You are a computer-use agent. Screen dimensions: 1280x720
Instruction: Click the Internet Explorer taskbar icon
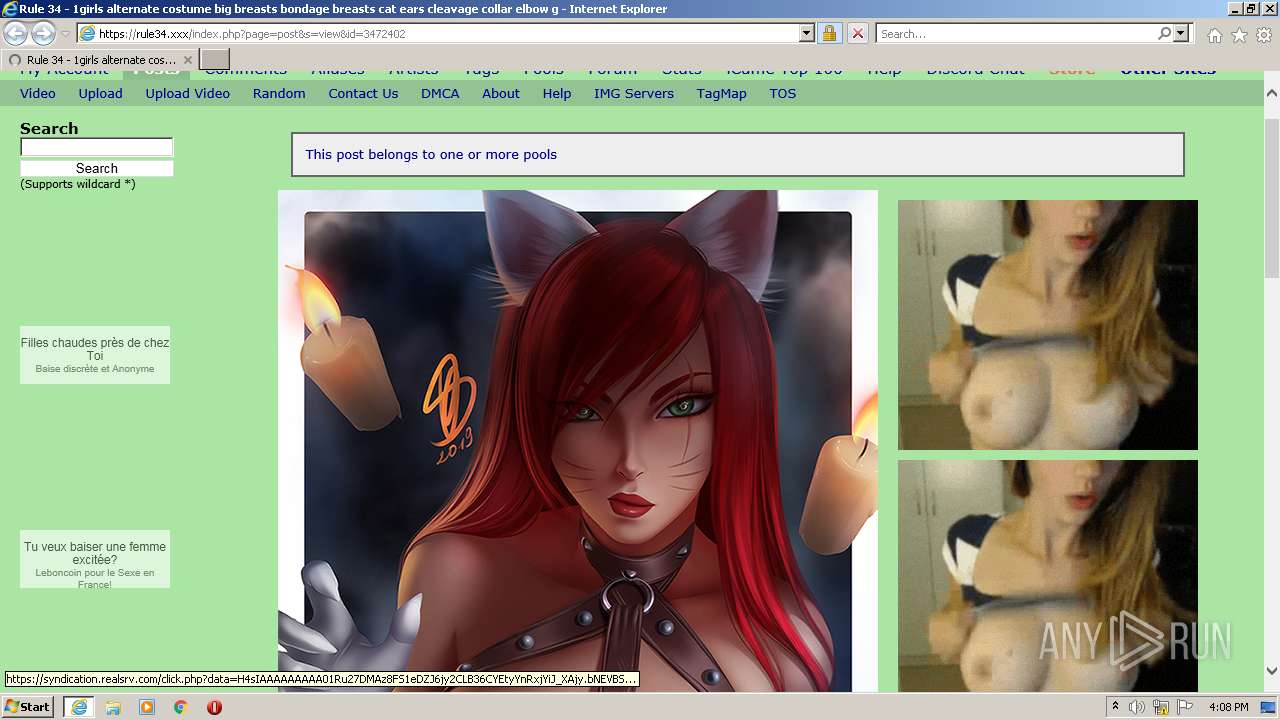[x=78, y=707]
